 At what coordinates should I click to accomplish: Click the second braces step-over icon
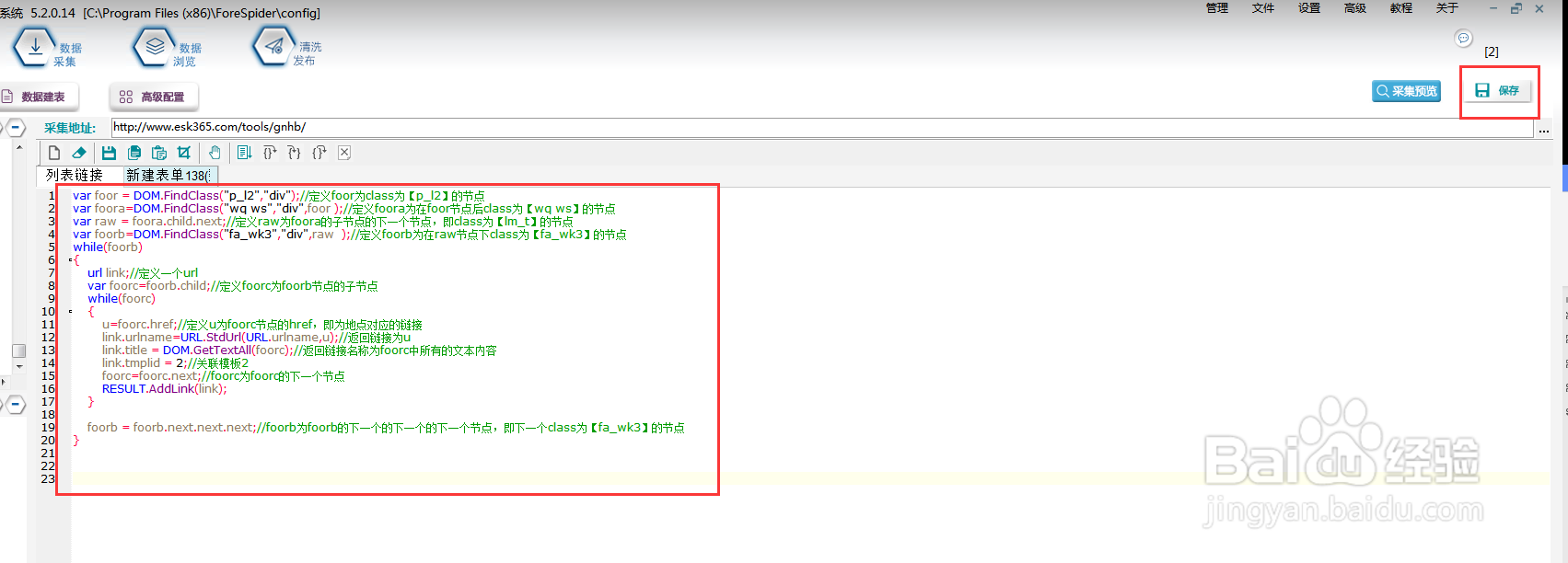point(295,153)
